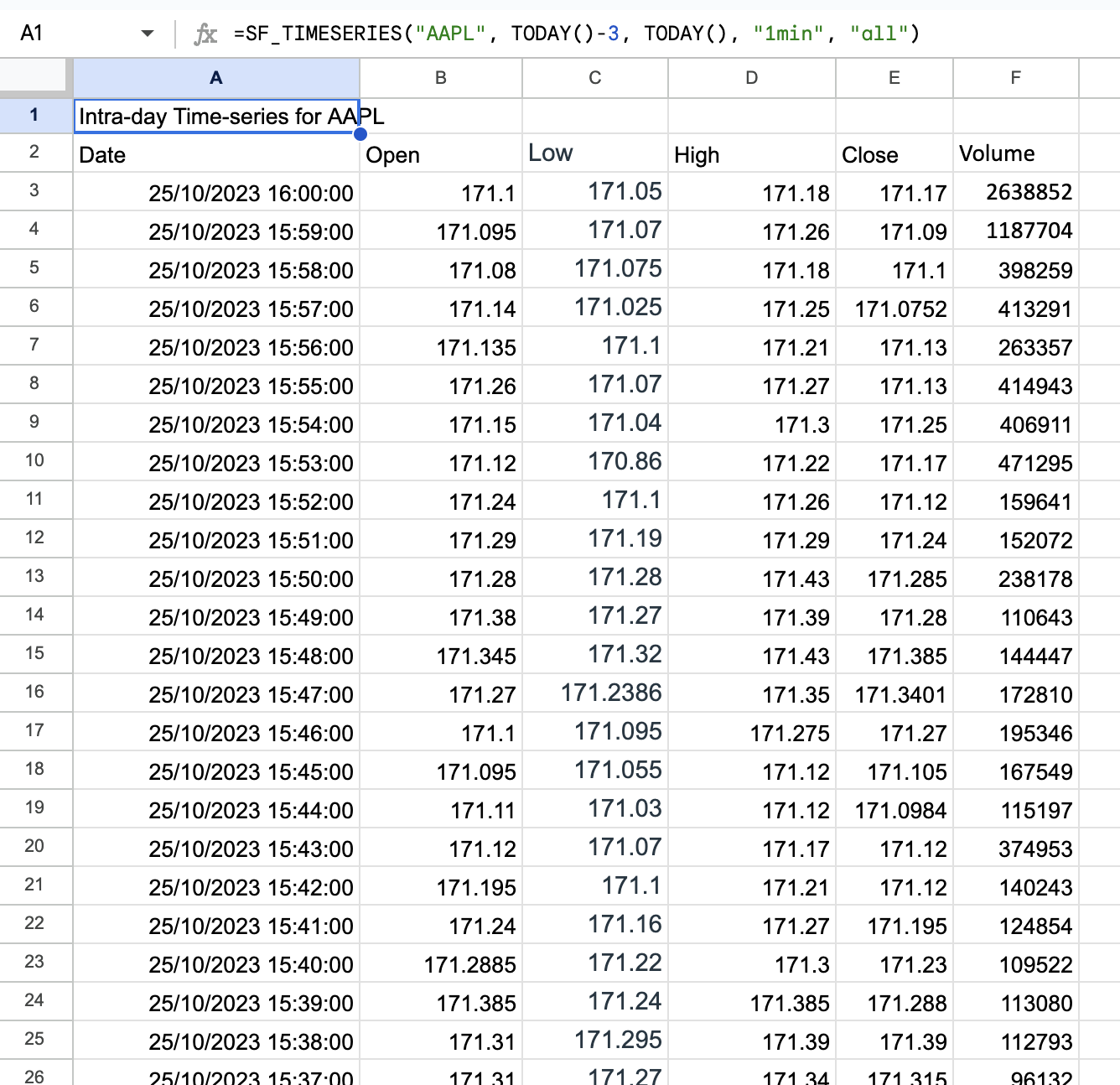Click close value 171.0752
The width and height of the screenshot is (1120, 1085).
tap(894, 309)
